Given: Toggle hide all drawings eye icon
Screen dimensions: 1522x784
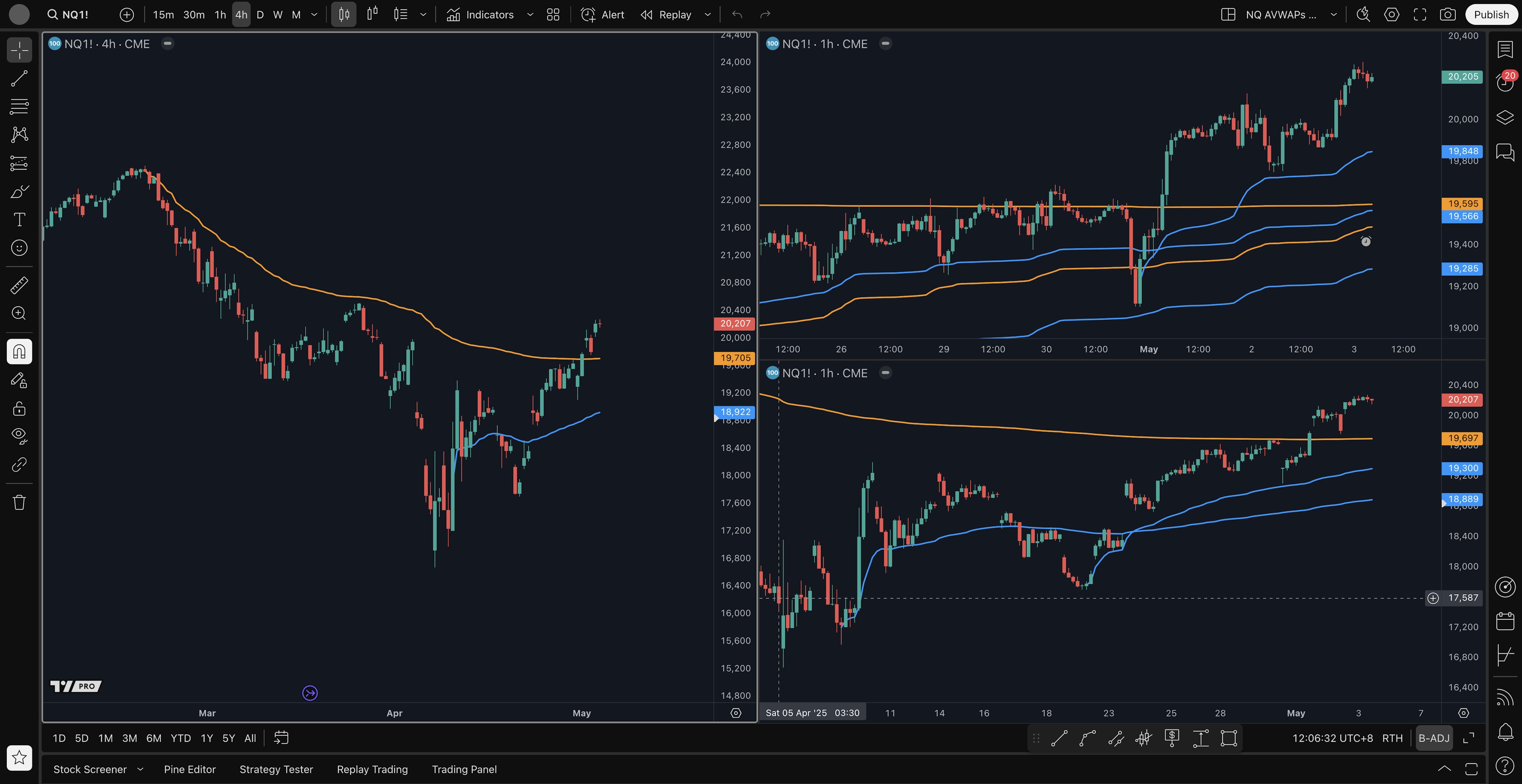Looking at the screenshot, I should tap(19, 436).
